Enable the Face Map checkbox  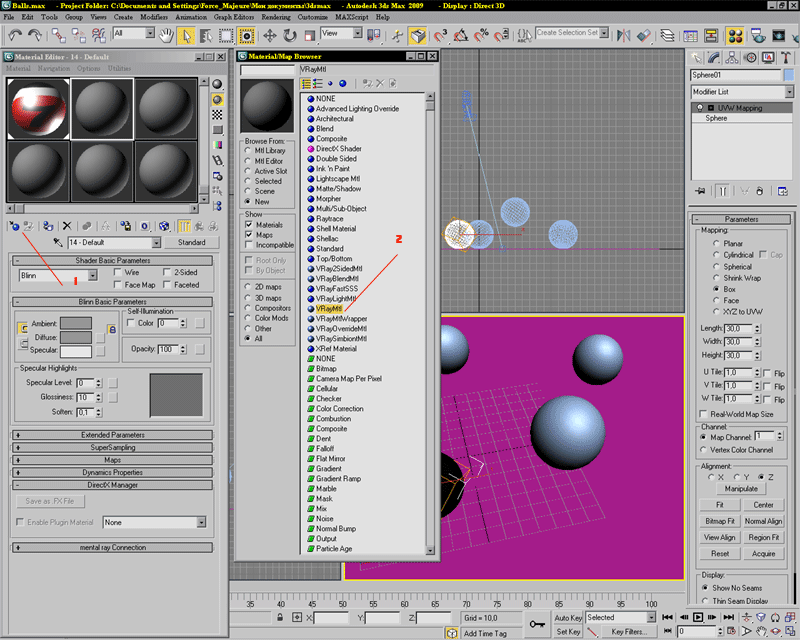click(x=118, y=285)
